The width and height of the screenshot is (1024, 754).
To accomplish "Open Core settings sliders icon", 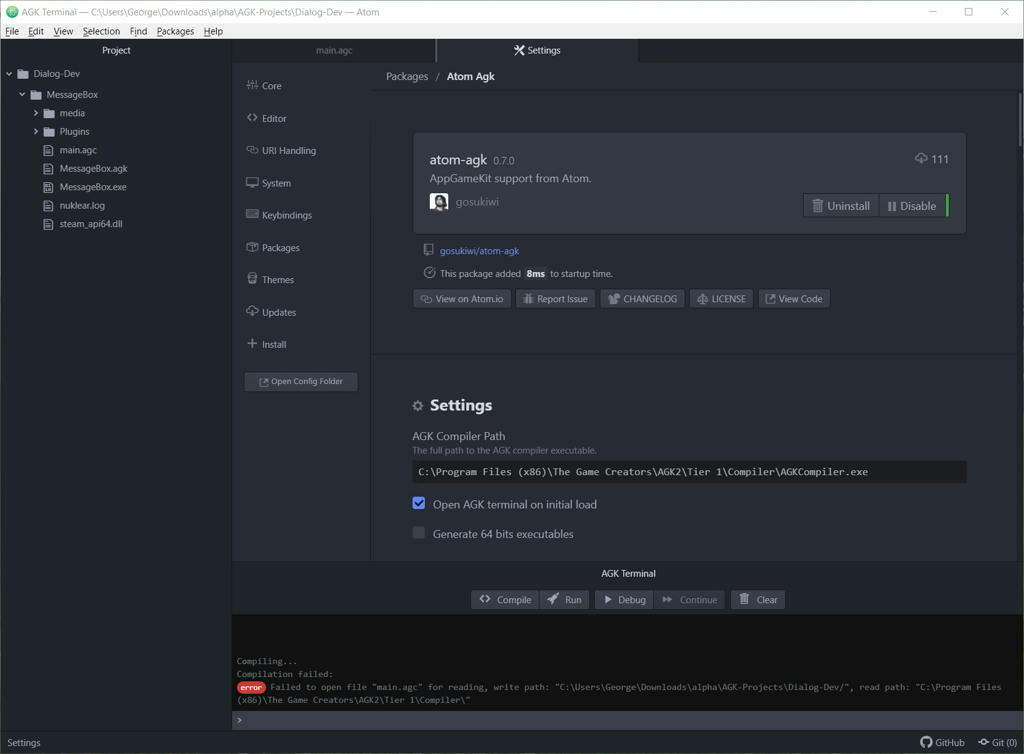I will pyautogui.click(x=252, y=85).
